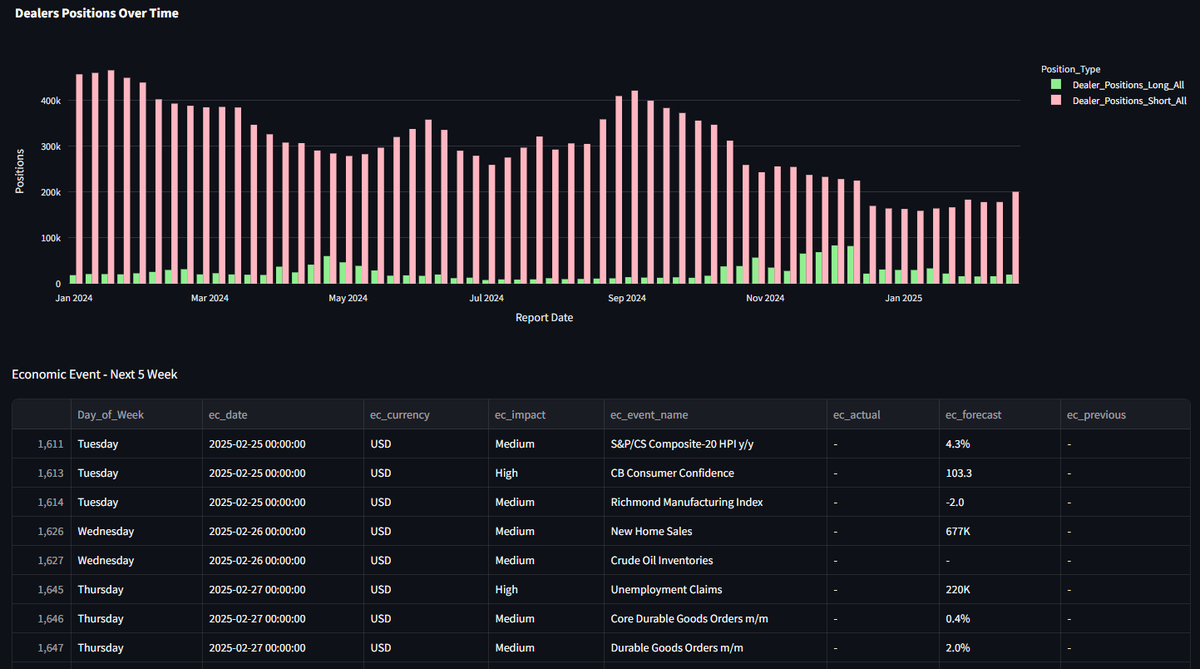Click the 100k y-axis tick label

coord(50,238)
